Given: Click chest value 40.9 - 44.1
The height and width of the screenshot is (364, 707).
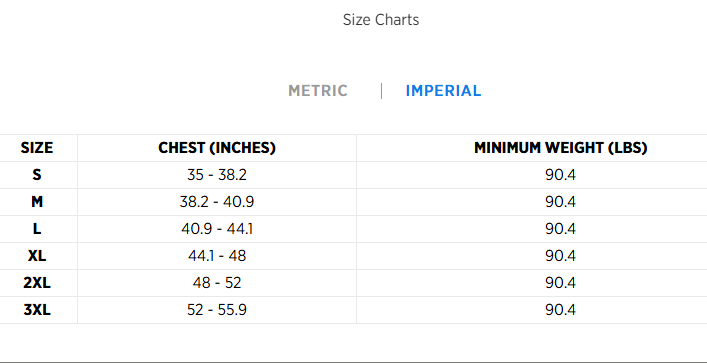Looking at the screenshot, I should click(217, 229).
